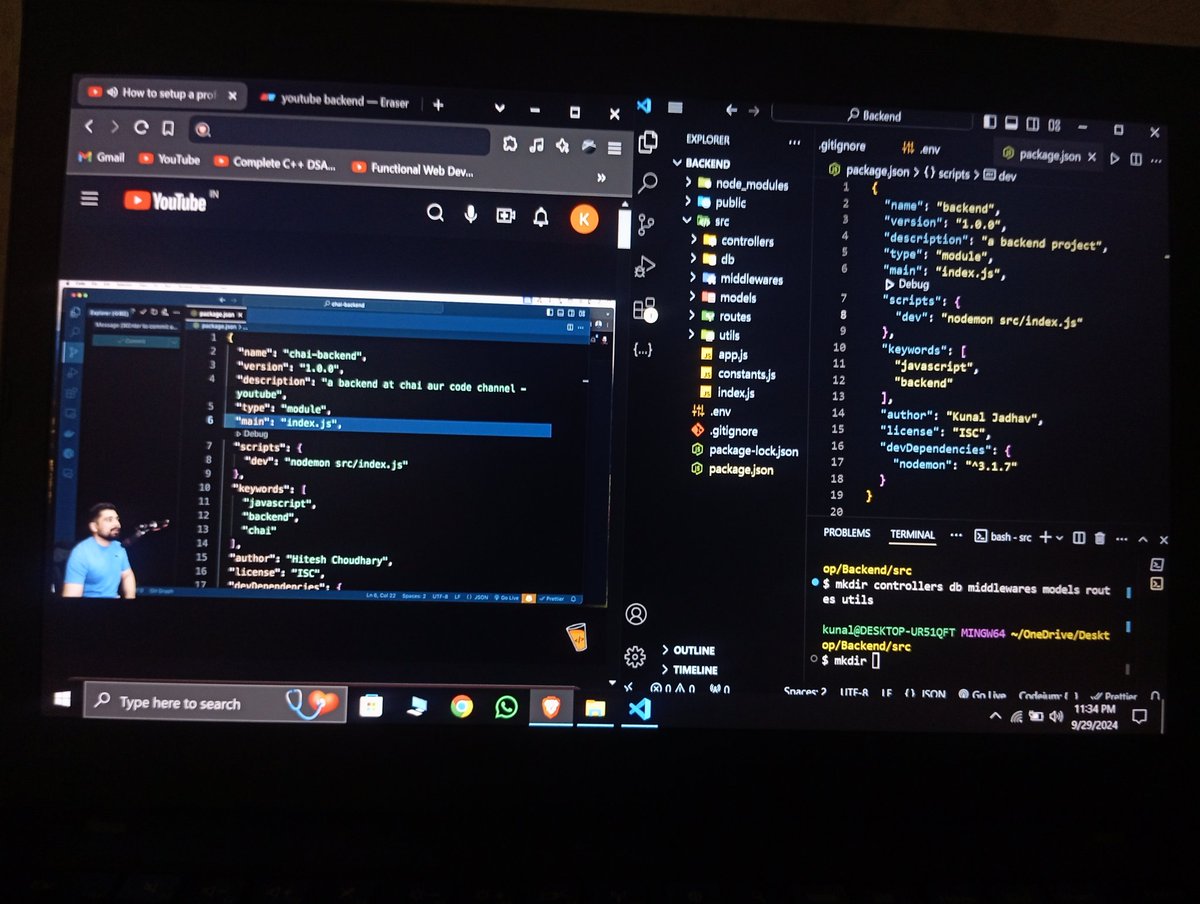Open YouTube hamburger guide menu

tap(90, 199)
